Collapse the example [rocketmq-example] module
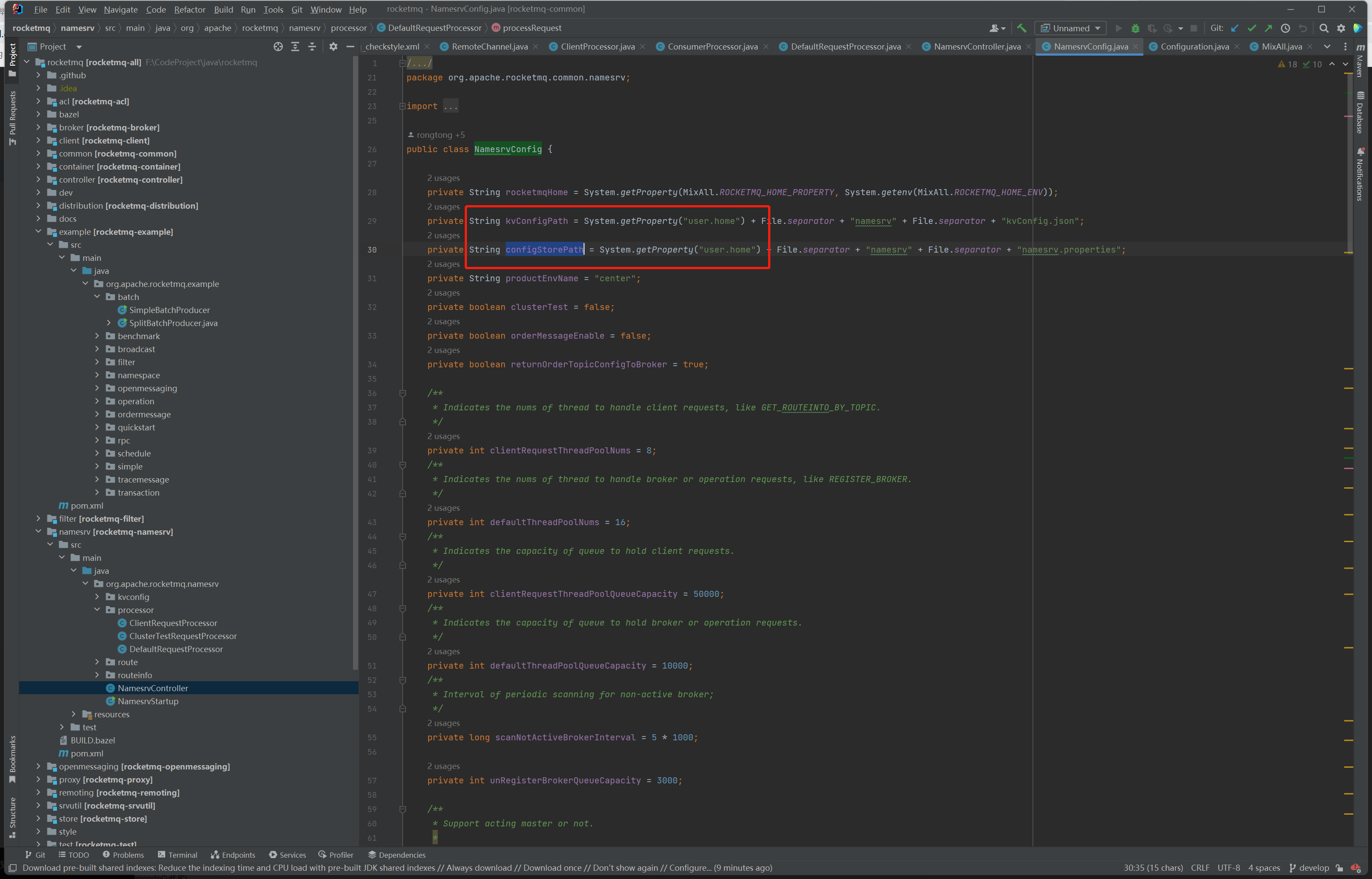1372x879 pixels. point(38,232)
